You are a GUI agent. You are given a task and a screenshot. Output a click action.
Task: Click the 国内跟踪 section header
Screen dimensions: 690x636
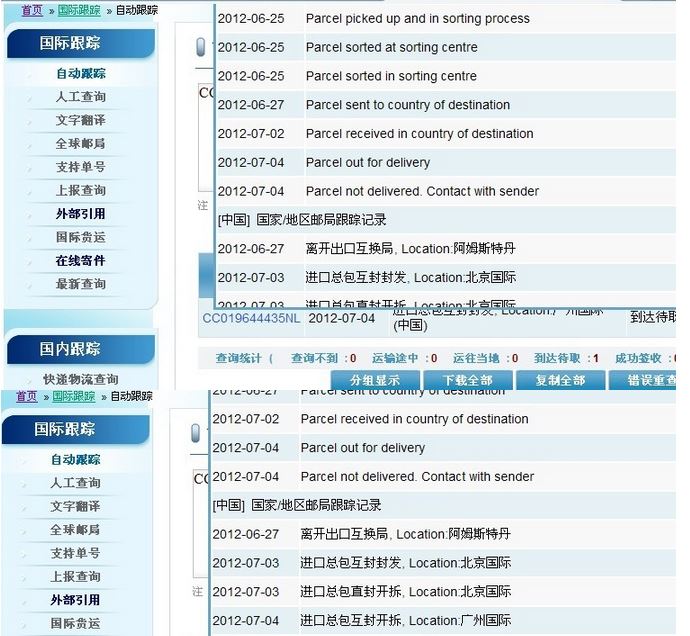pos(70,348)
